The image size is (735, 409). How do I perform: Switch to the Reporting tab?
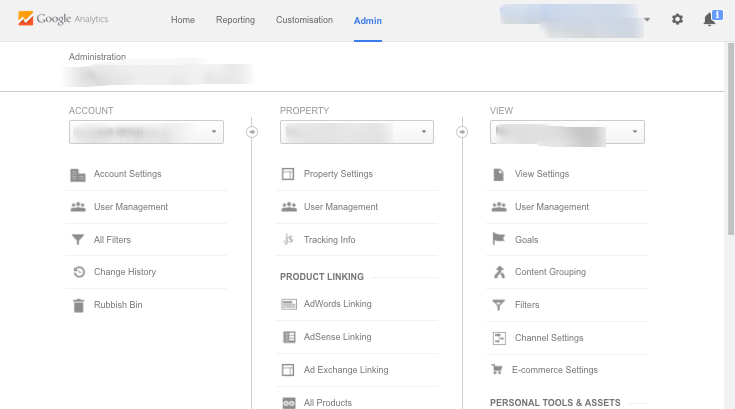click(x=235, y=20)
